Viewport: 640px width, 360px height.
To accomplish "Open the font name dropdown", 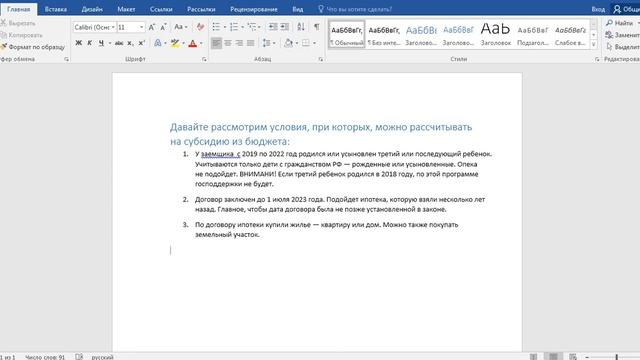I will tap(113, 27).
